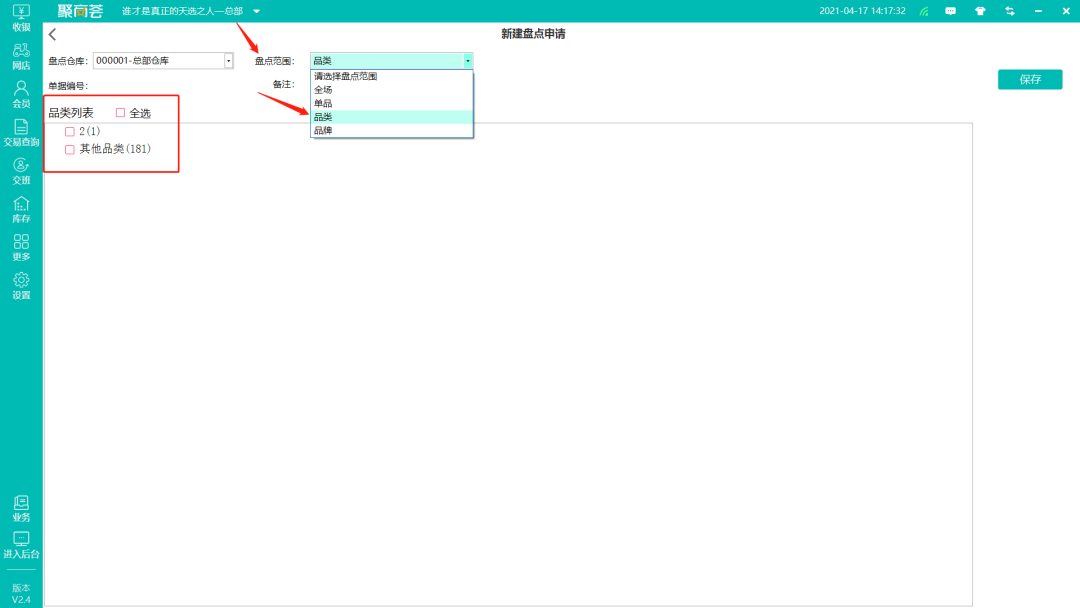Open the store name dropdown in title bar
The height and width of the screenshot is (608, 1080).
tap(256, 11)
